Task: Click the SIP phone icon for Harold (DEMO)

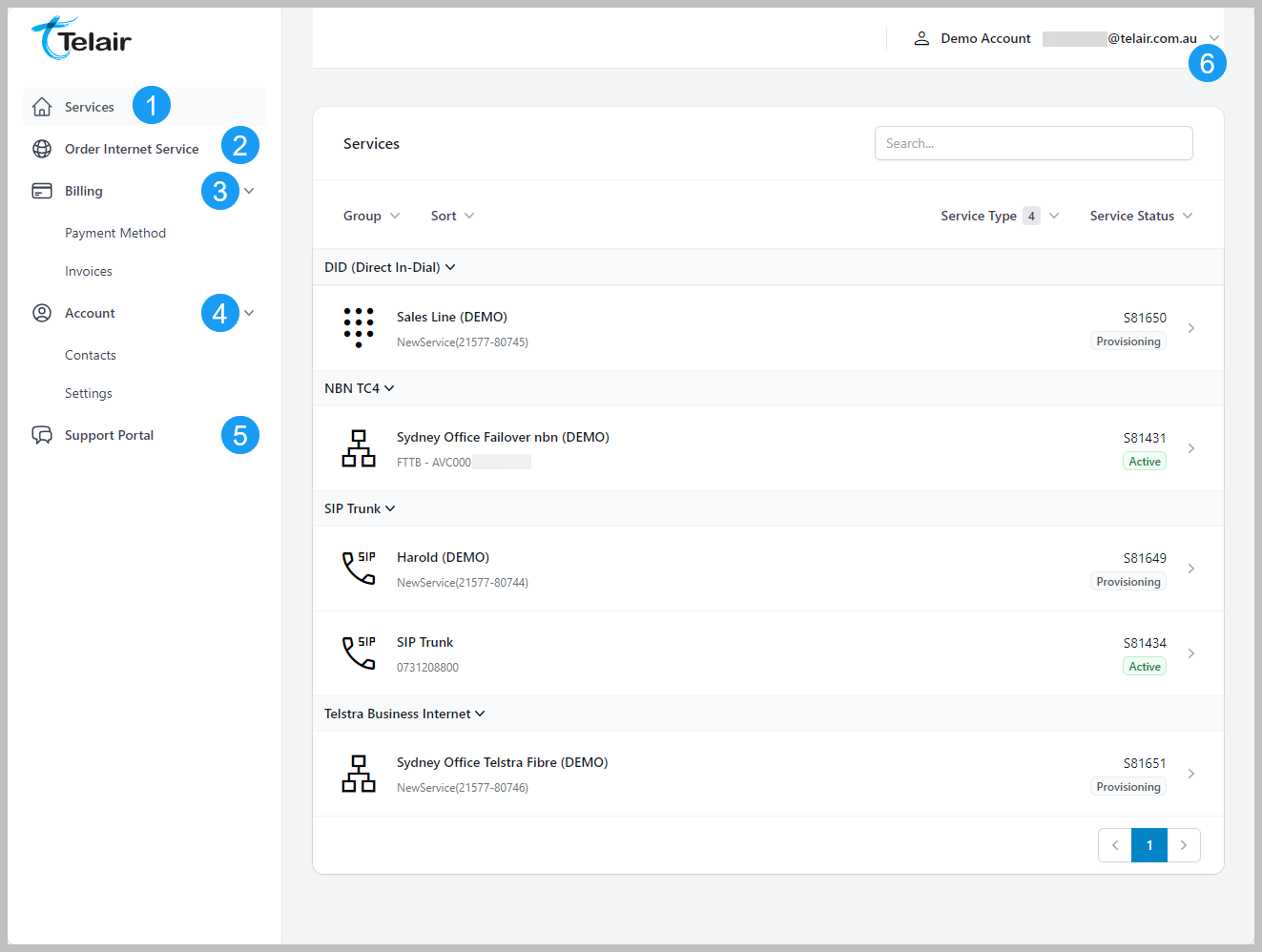Action: (359, 568)
